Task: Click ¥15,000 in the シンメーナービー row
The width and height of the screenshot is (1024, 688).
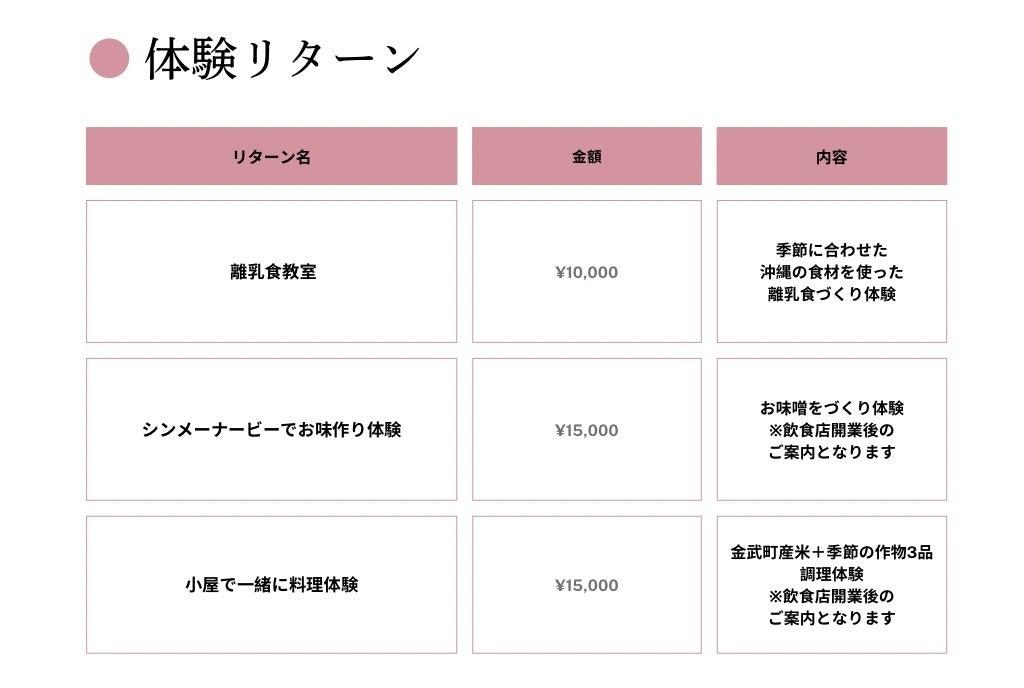Action: click(x=586, y=430)
